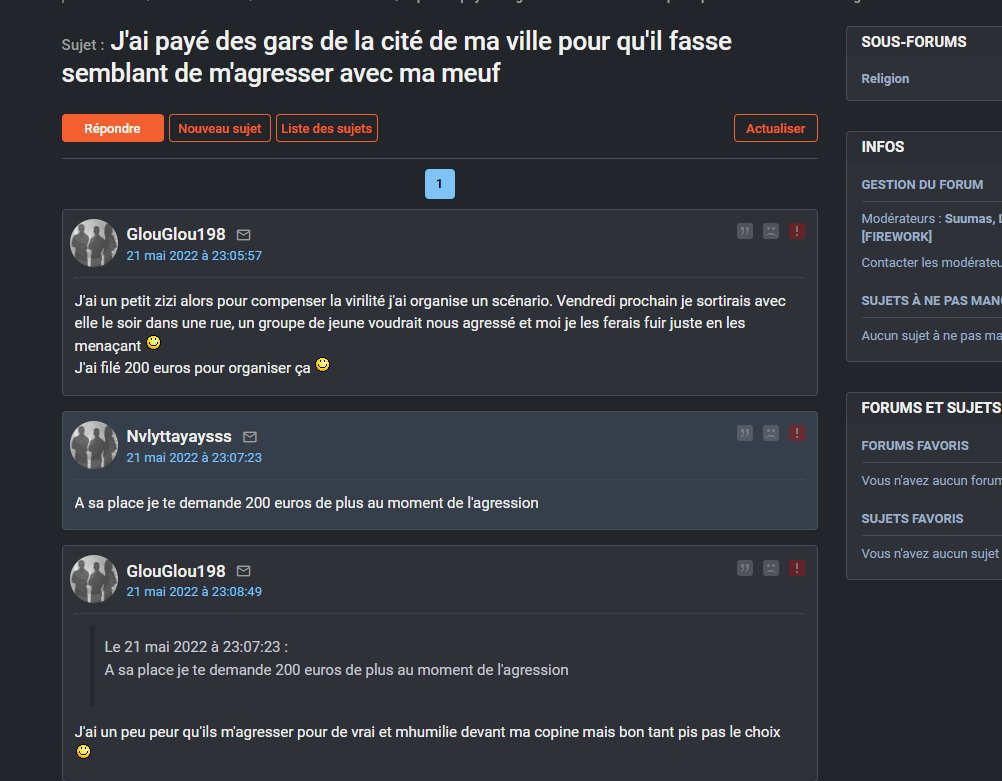Screen dimensions: 1002x781
Task: Open the Religion sub-forum link
Action: [x=885, y=79]
